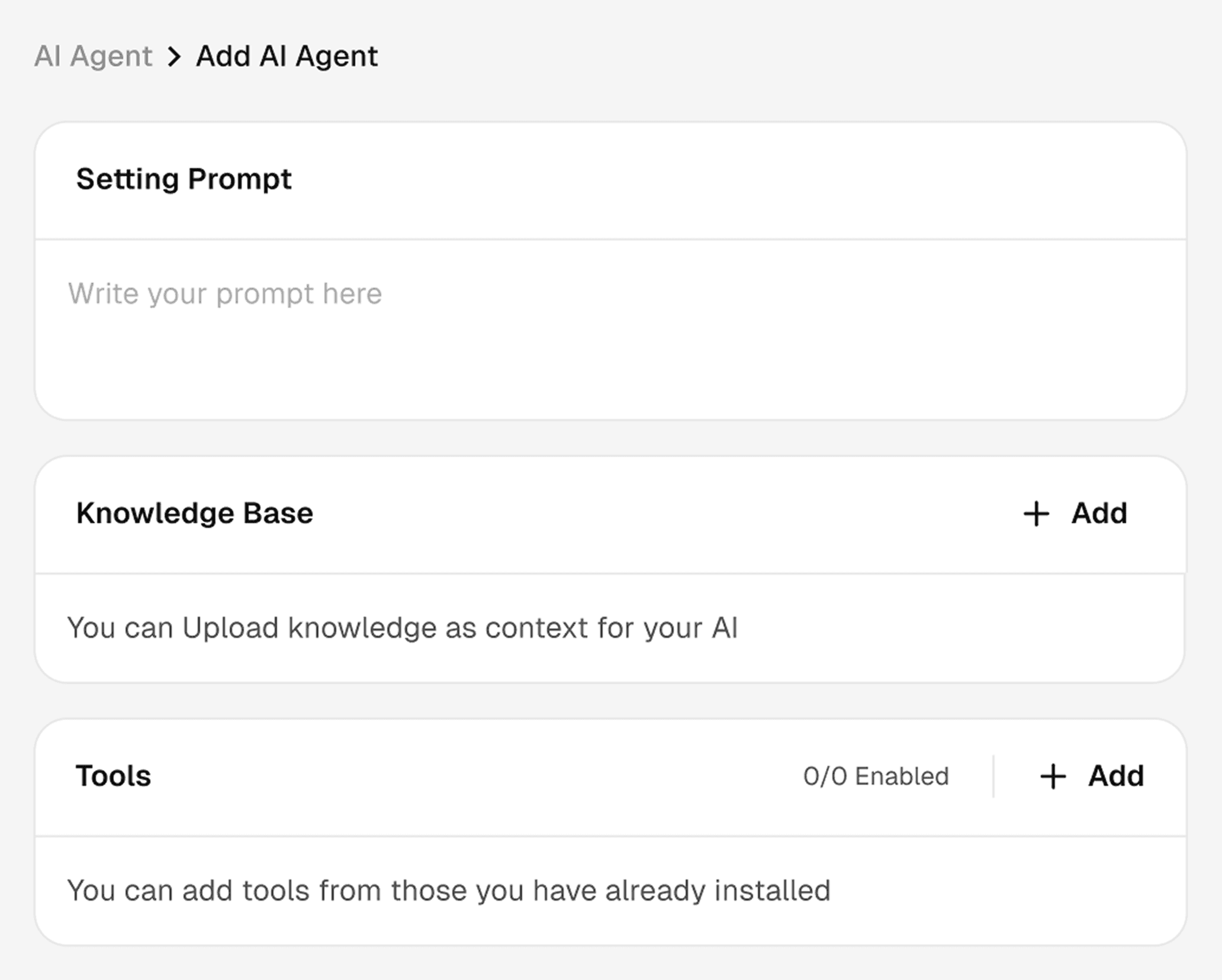1222x980 pixels.
Task: Select the Add AI Agent breadcrumb
Action: 287,57
